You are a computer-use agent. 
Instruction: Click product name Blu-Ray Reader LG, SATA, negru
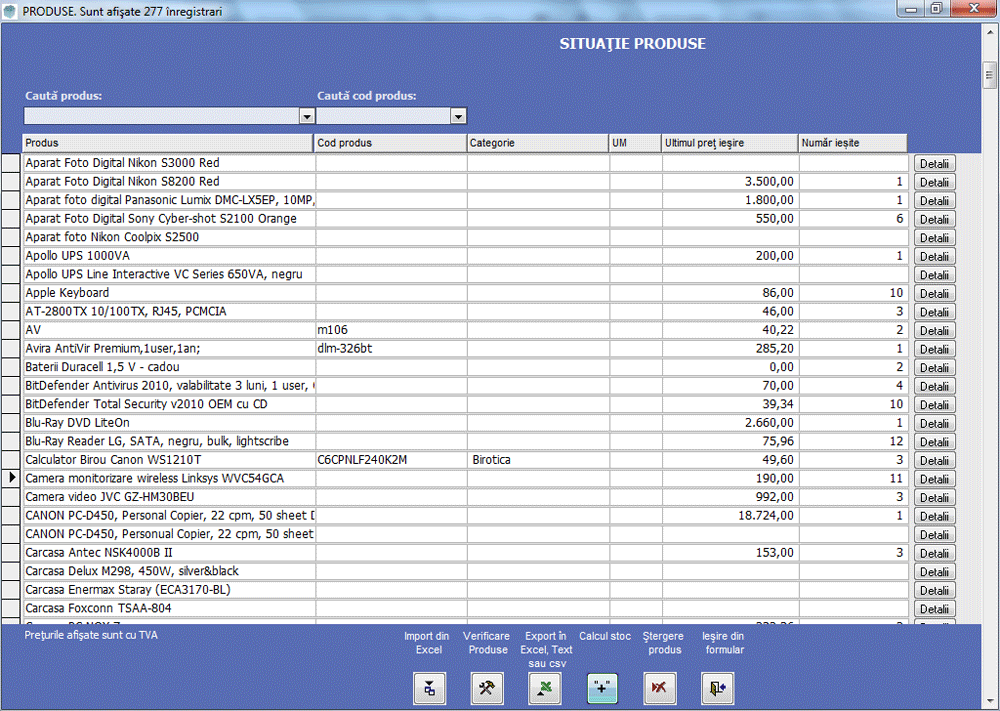[x=157, y=441]
